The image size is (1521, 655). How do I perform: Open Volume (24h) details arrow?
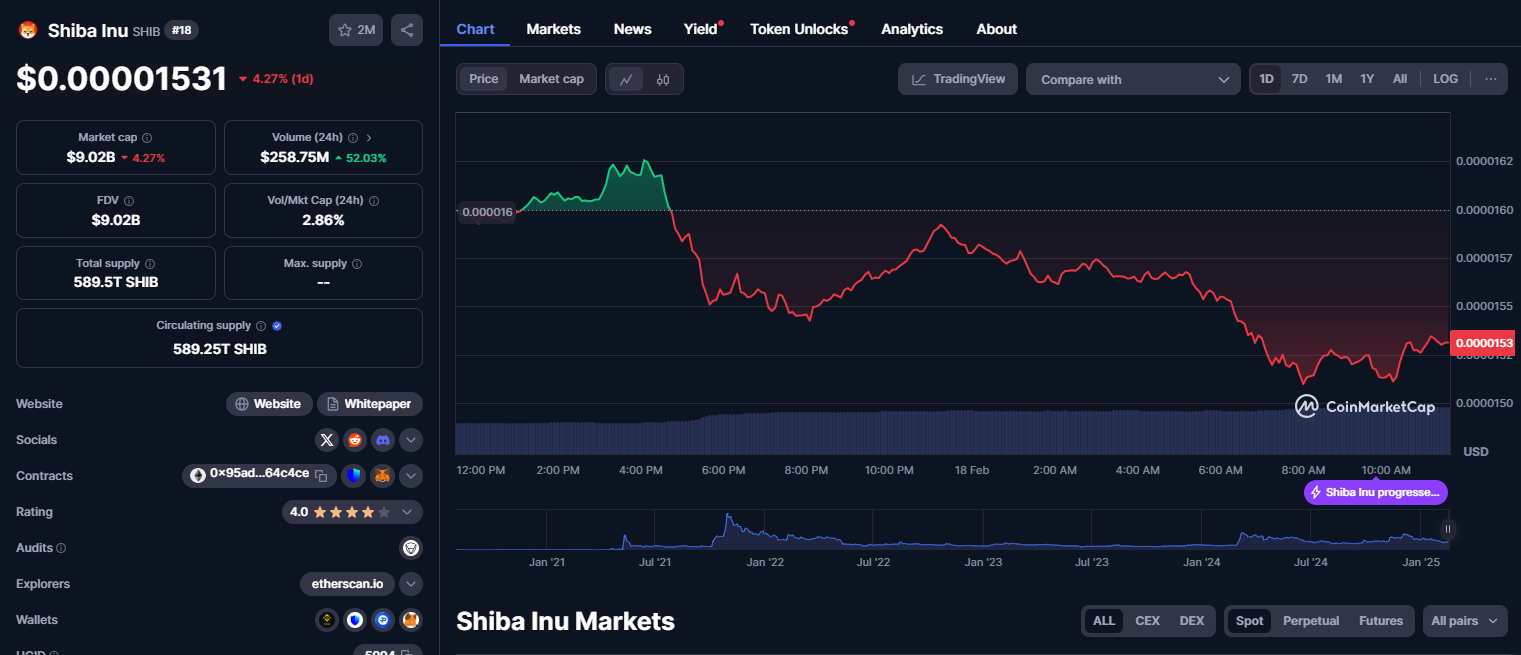(369, 137)
